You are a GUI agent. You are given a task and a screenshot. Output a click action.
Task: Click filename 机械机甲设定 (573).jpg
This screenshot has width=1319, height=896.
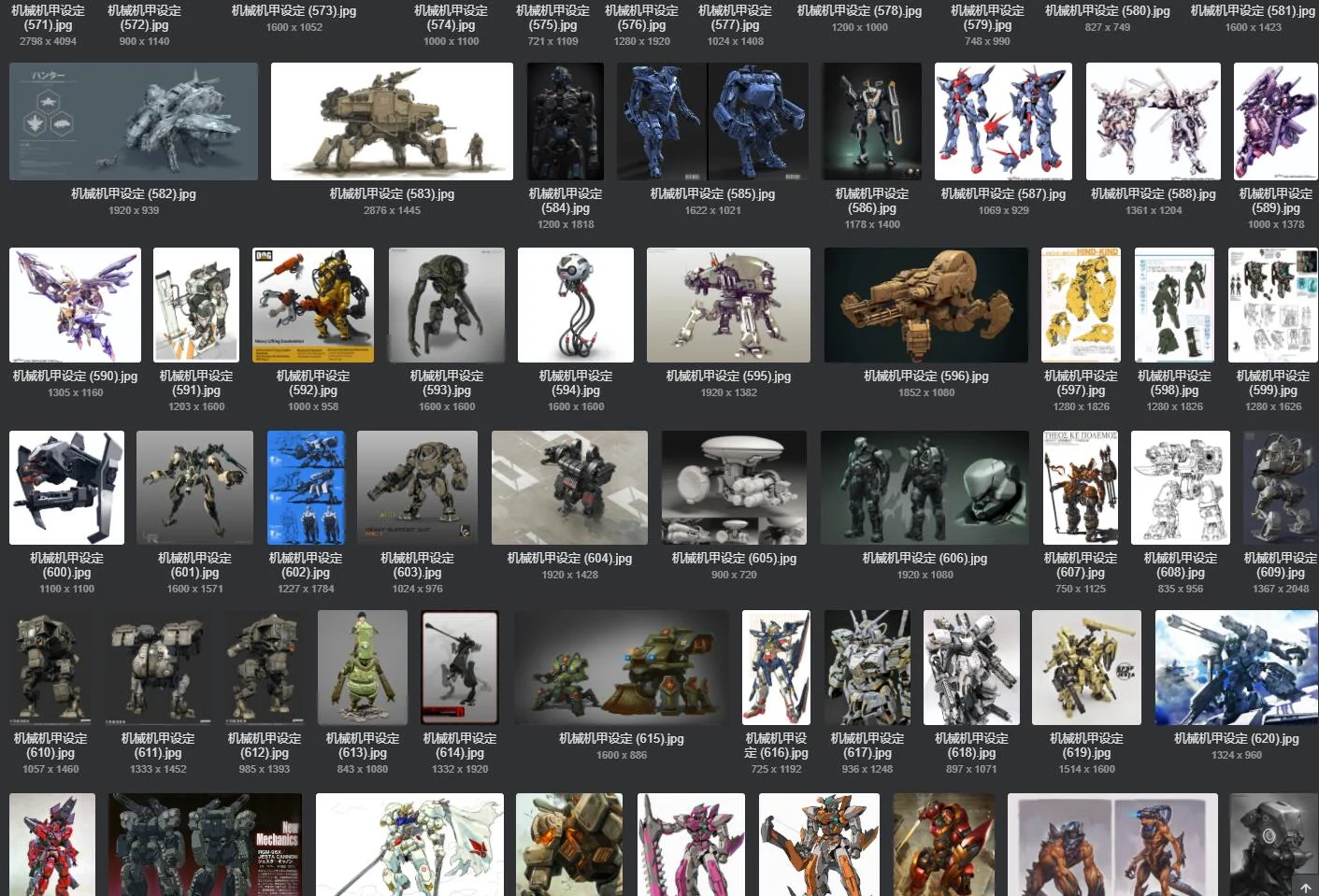(x=294, y=11)
